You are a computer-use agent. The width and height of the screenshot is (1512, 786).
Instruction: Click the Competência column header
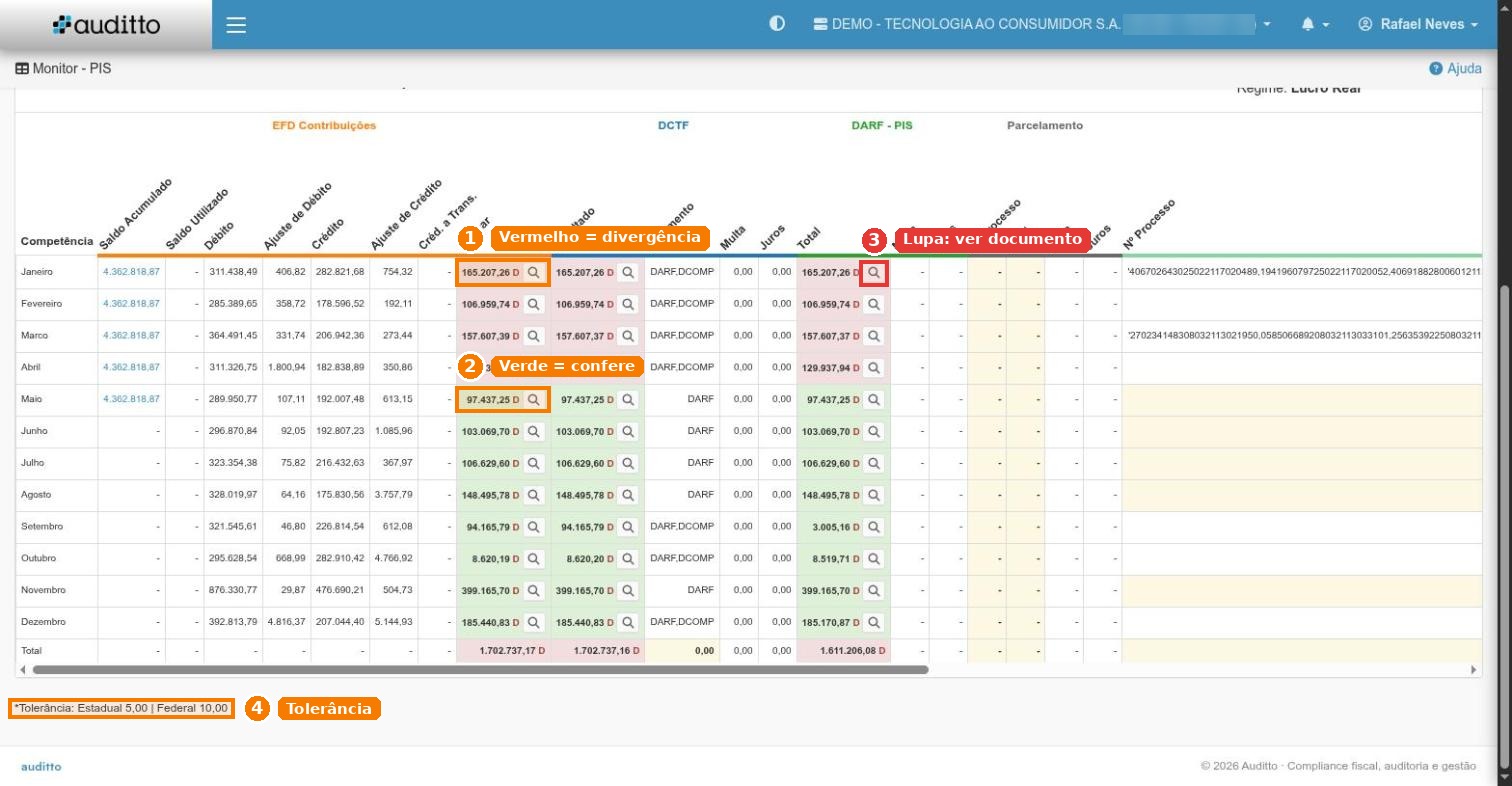point(57,242)
